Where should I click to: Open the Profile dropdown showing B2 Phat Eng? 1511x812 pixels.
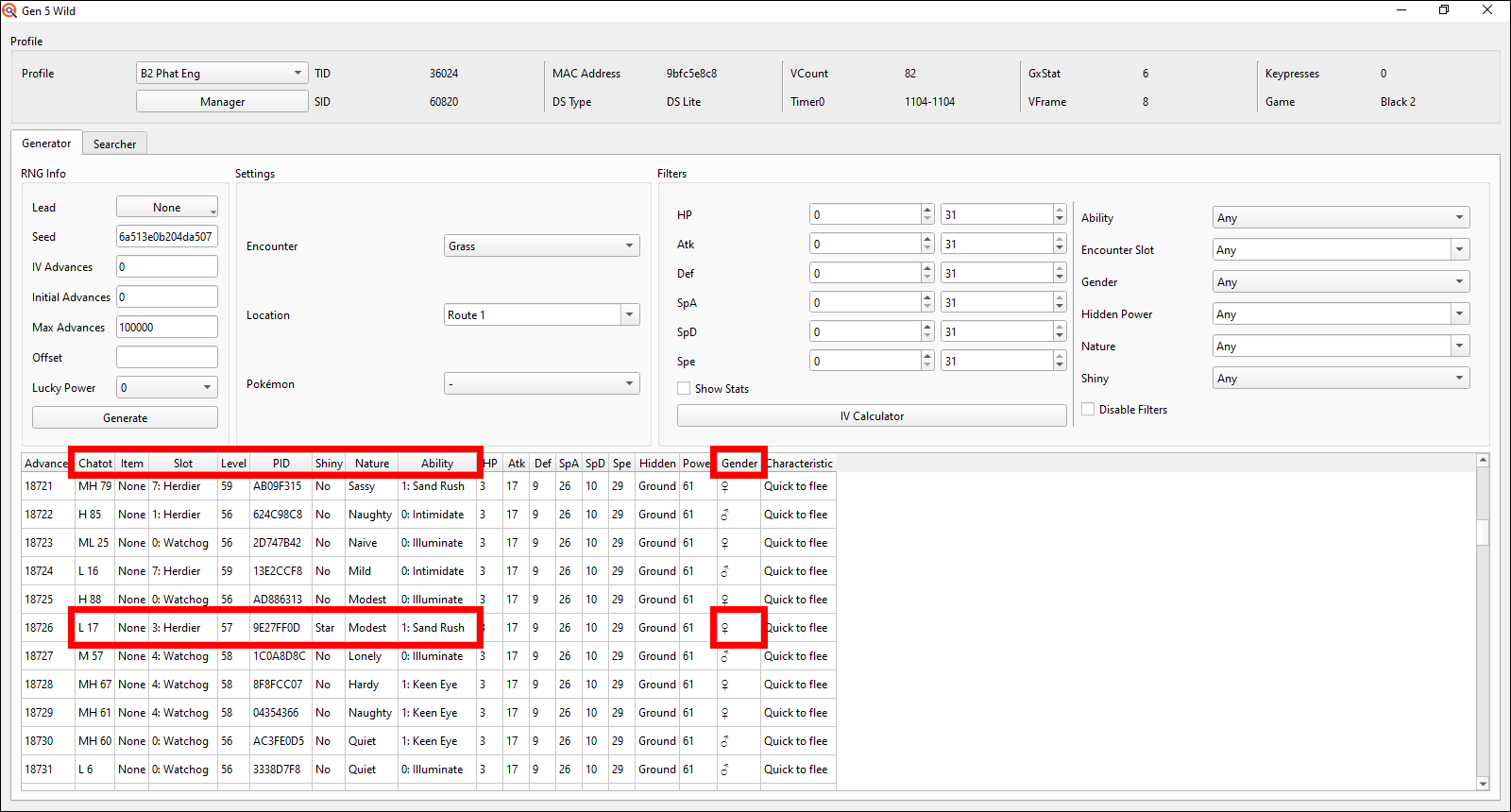(222, 74)
